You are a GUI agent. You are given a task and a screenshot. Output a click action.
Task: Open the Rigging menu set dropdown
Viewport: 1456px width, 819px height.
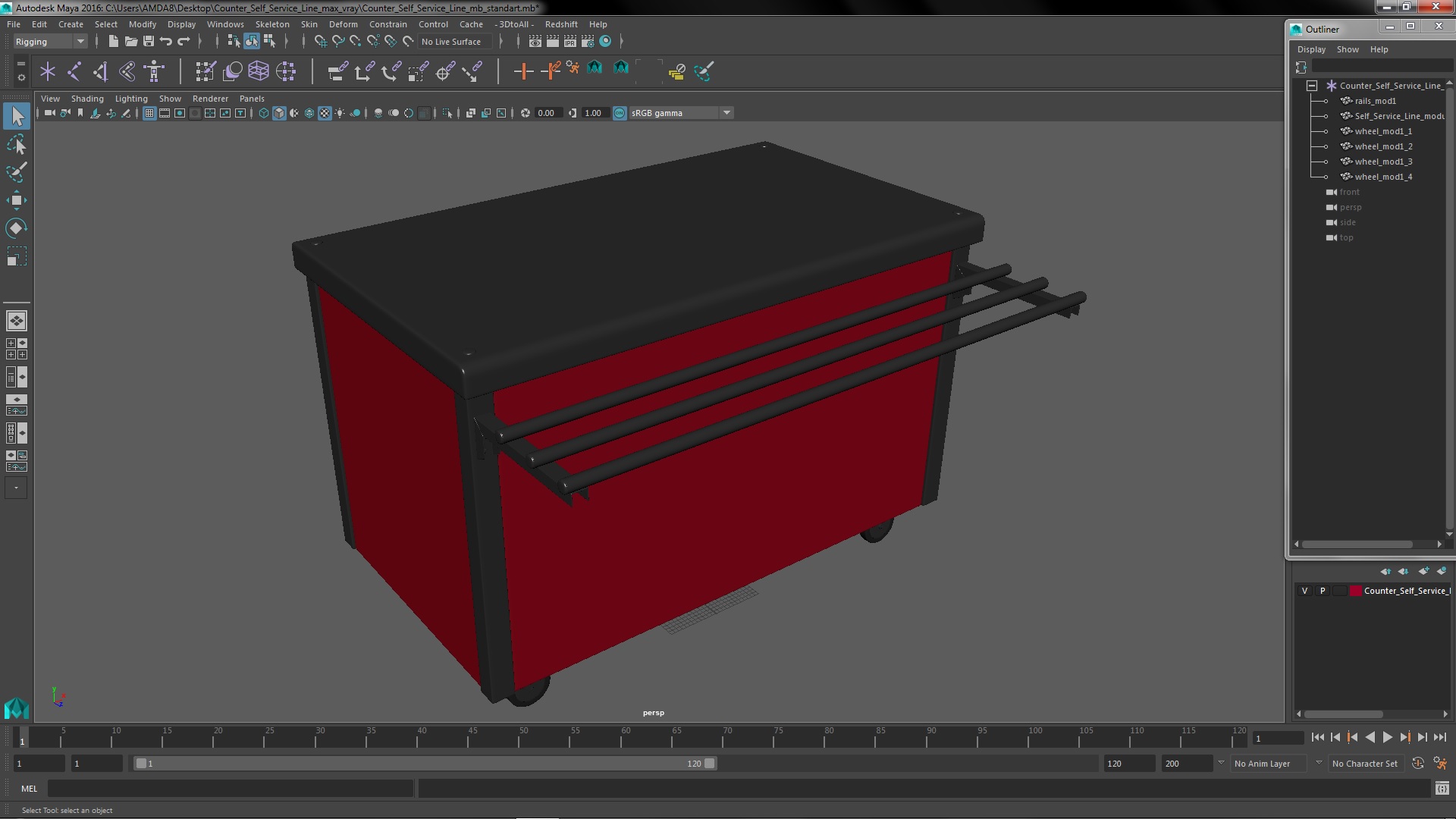point(50,42)
